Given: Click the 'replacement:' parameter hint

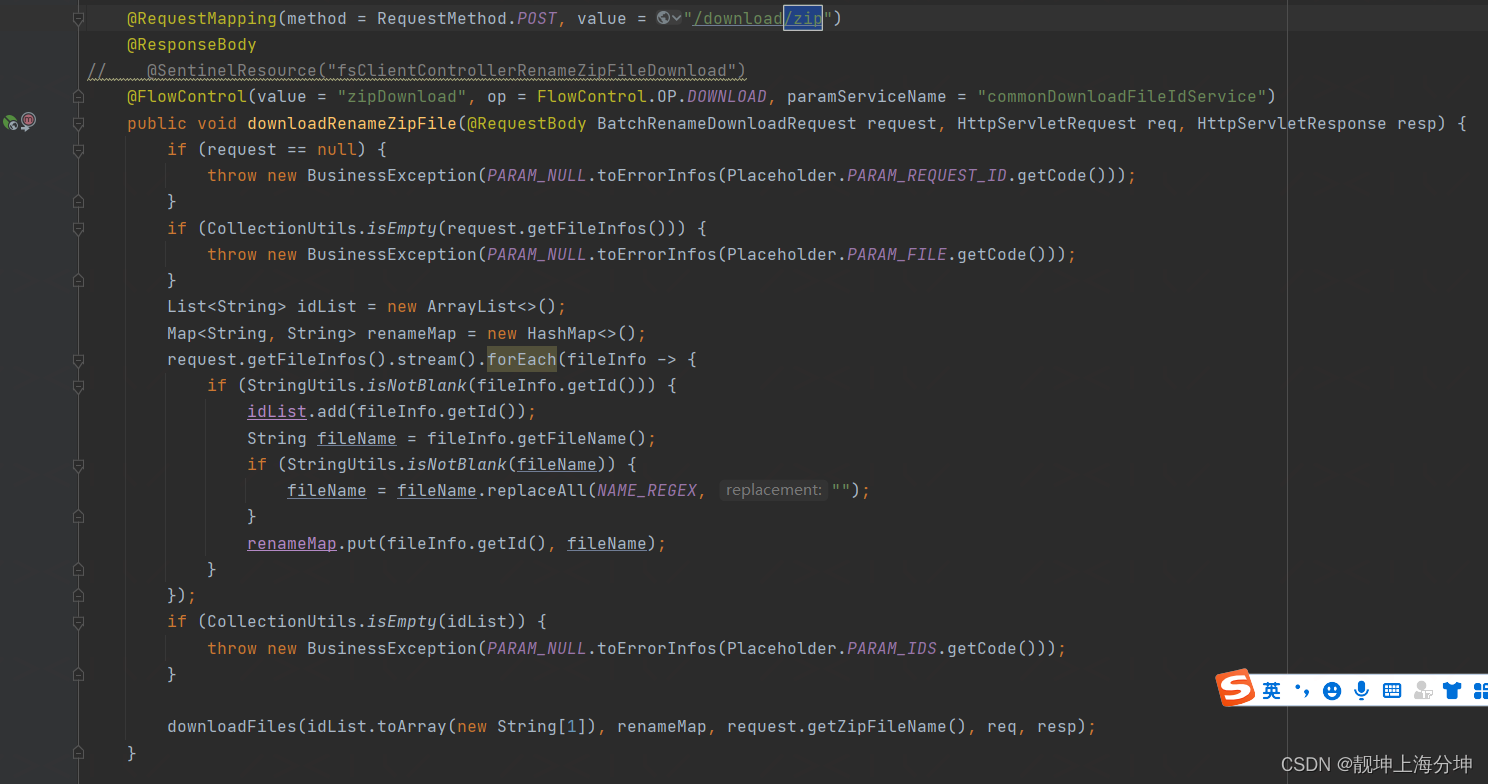Looking at the screenshot, I should coord(773,490).
